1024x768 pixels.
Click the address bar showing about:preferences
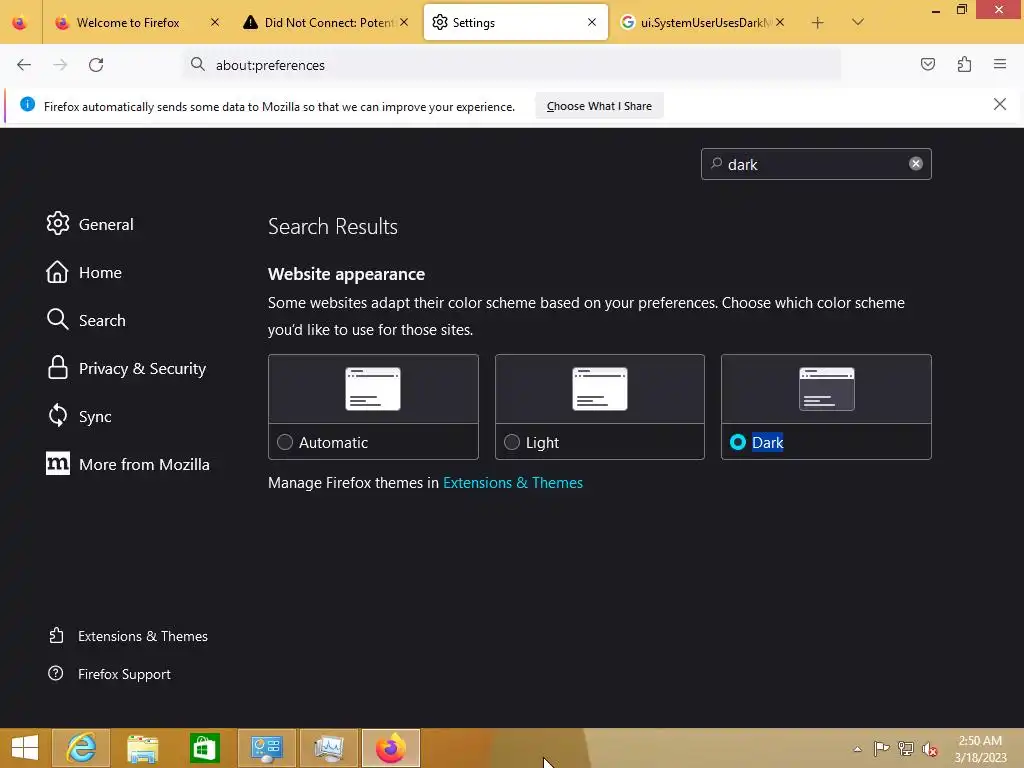click(512, 65)
